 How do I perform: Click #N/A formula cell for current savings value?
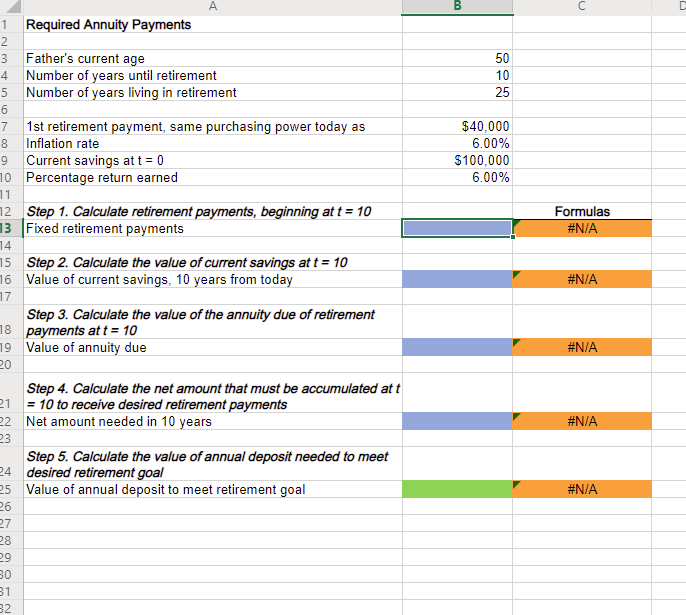582,280
